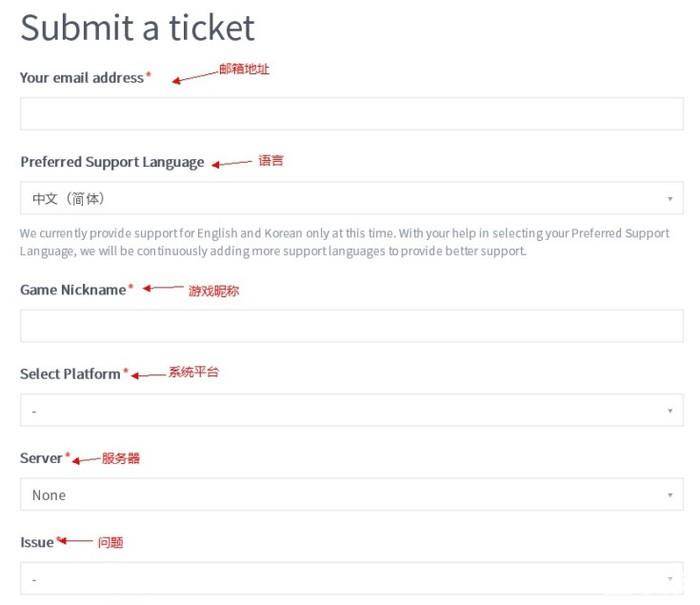The image size is (700, 605).
Task: Click the "Issue" field label
Action: pyautogui.click(x=37, y=542)
